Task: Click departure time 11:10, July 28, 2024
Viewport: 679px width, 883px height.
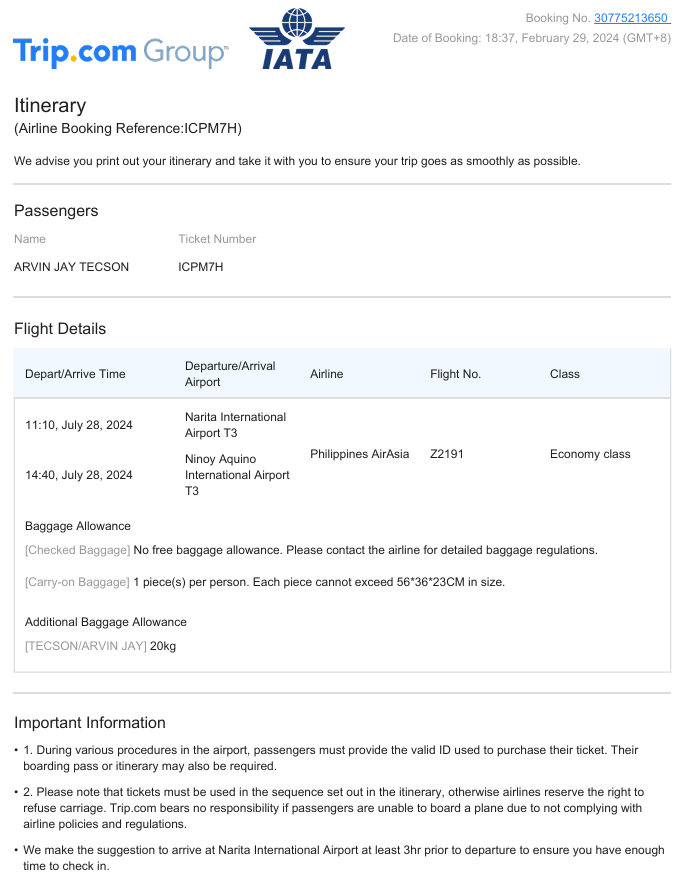Action: (x=79, y=425)
